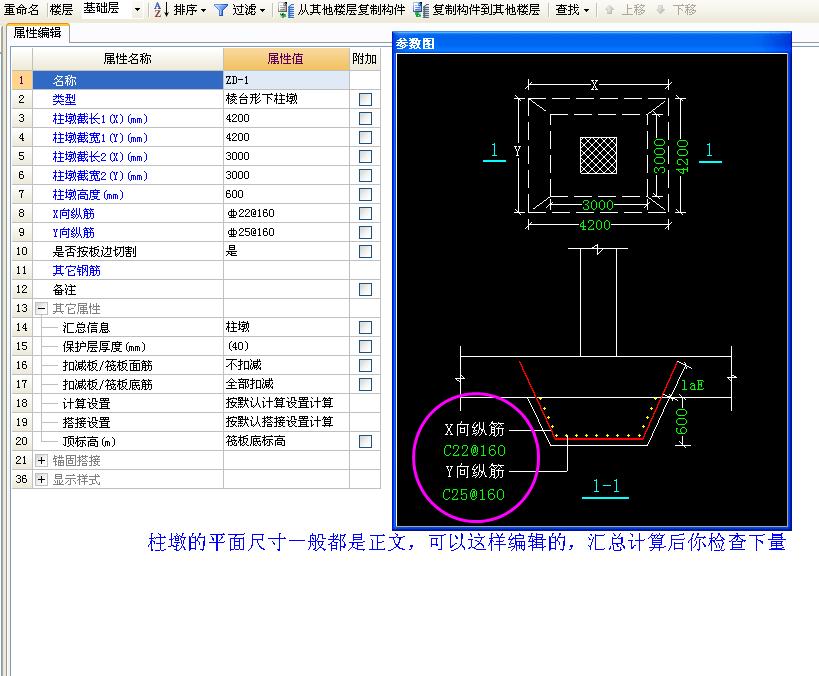Select the 名称 property row
The image size is (819, 676).
pyautogui.click(x=127, y=80)
